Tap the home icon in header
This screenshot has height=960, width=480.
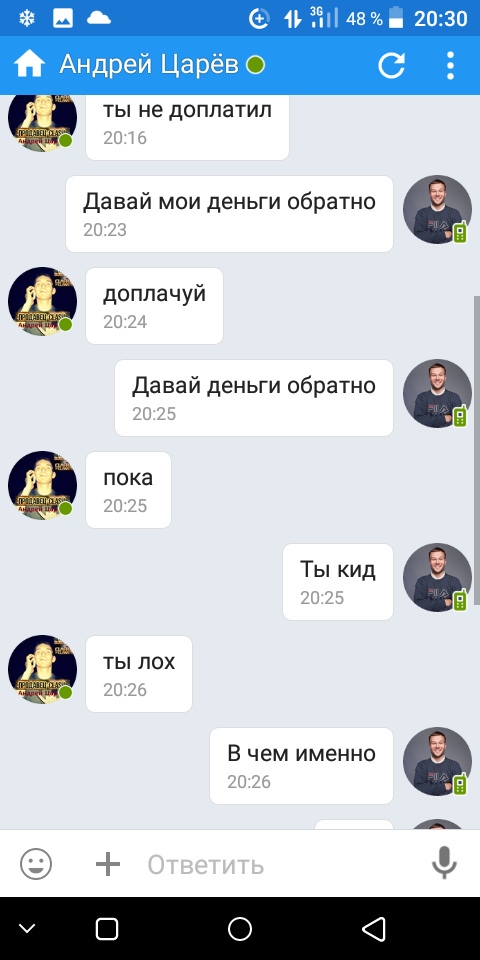29,65
